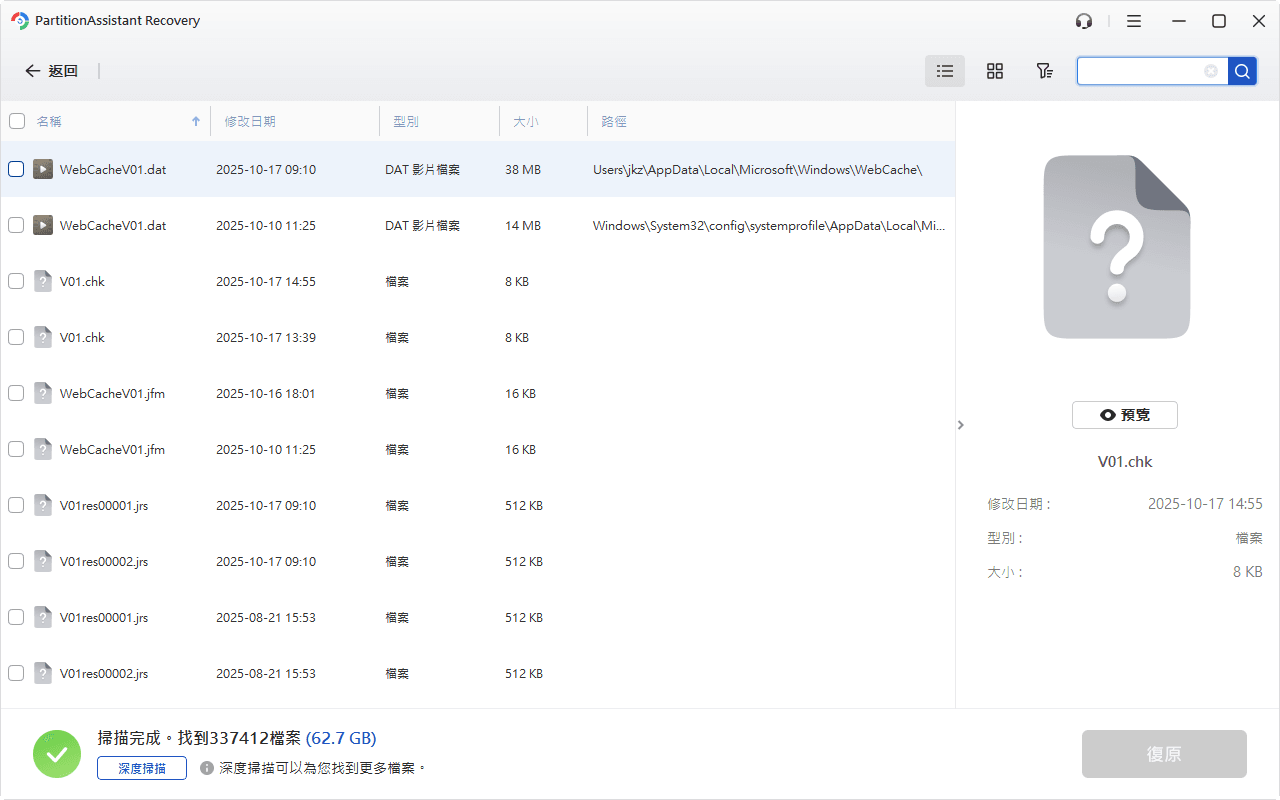The height and width of the screenshot is (800, 1280).
Task: Tick the select-all checkbox in header
Action: point(17,121)
